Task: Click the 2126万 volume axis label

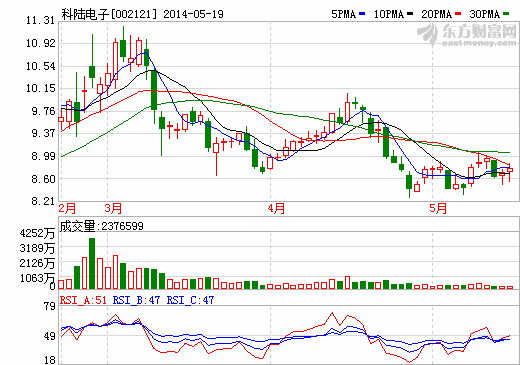Action: (x=37, y=263)
